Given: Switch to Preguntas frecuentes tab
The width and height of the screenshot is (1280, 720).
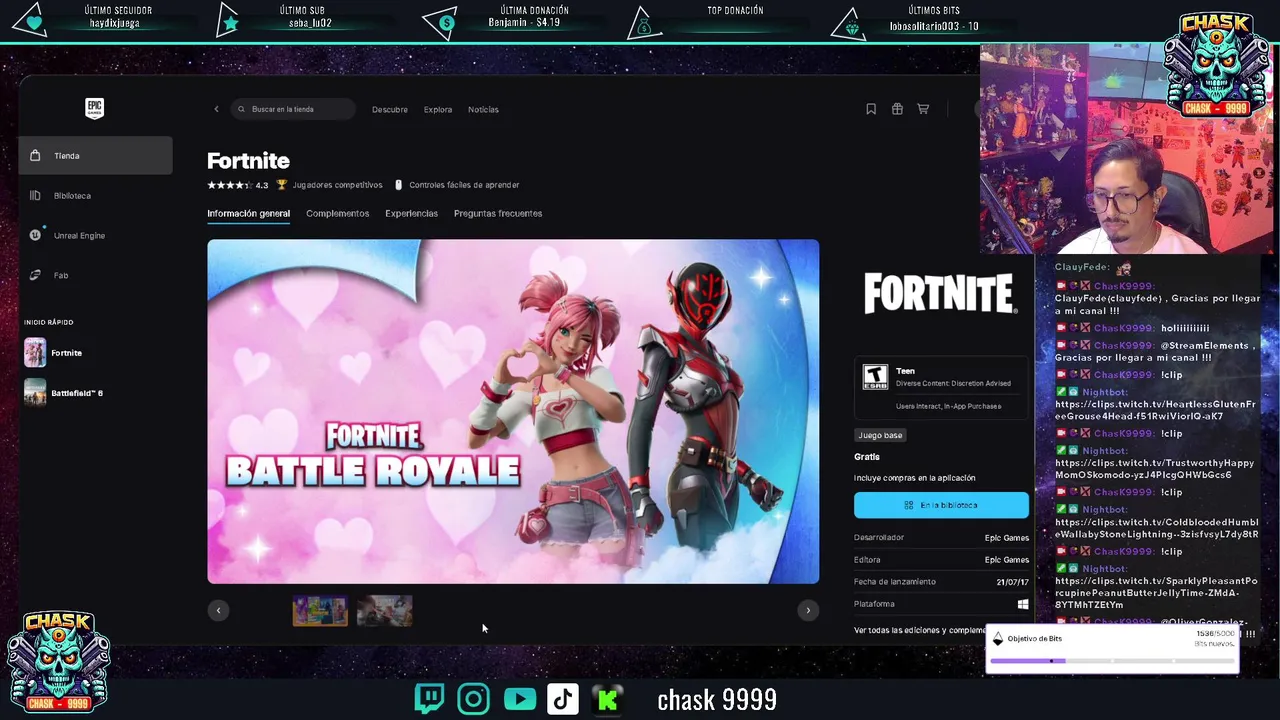Looking at the screenshot, I should (498, 213).
